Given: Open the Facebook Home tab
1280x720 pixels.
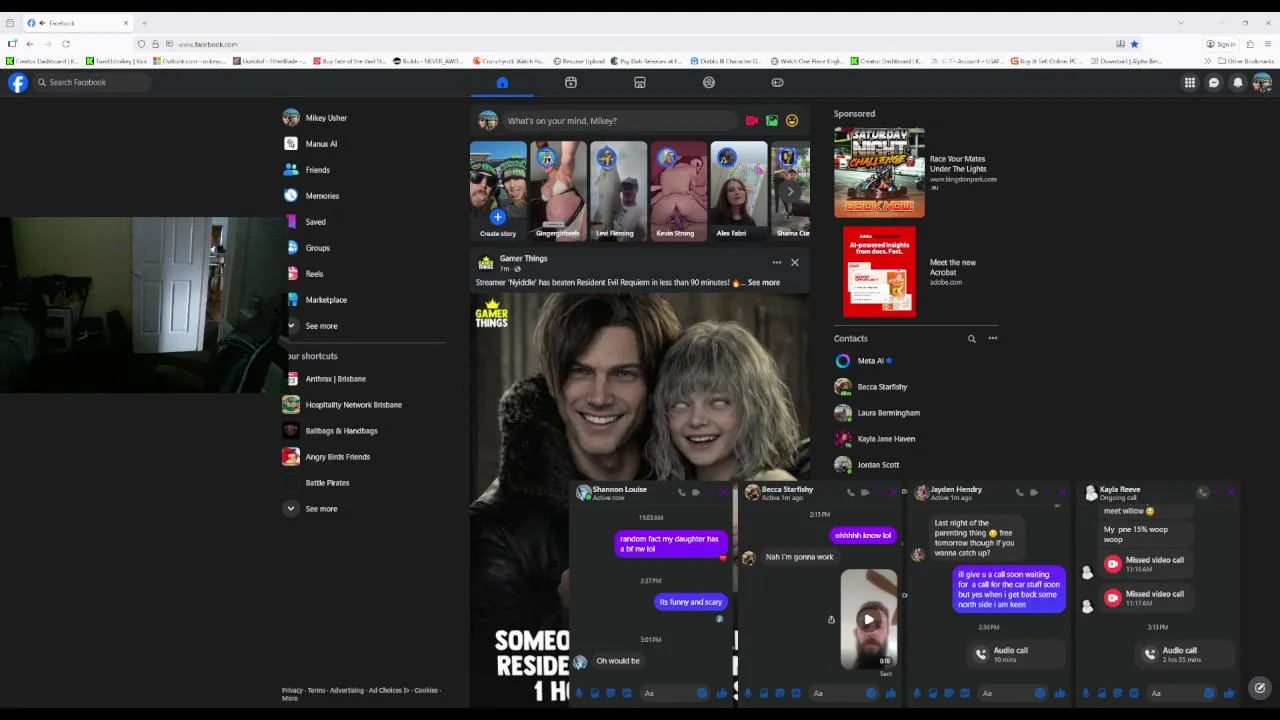Looking at the screenshot, I should [x=502, y=82].
